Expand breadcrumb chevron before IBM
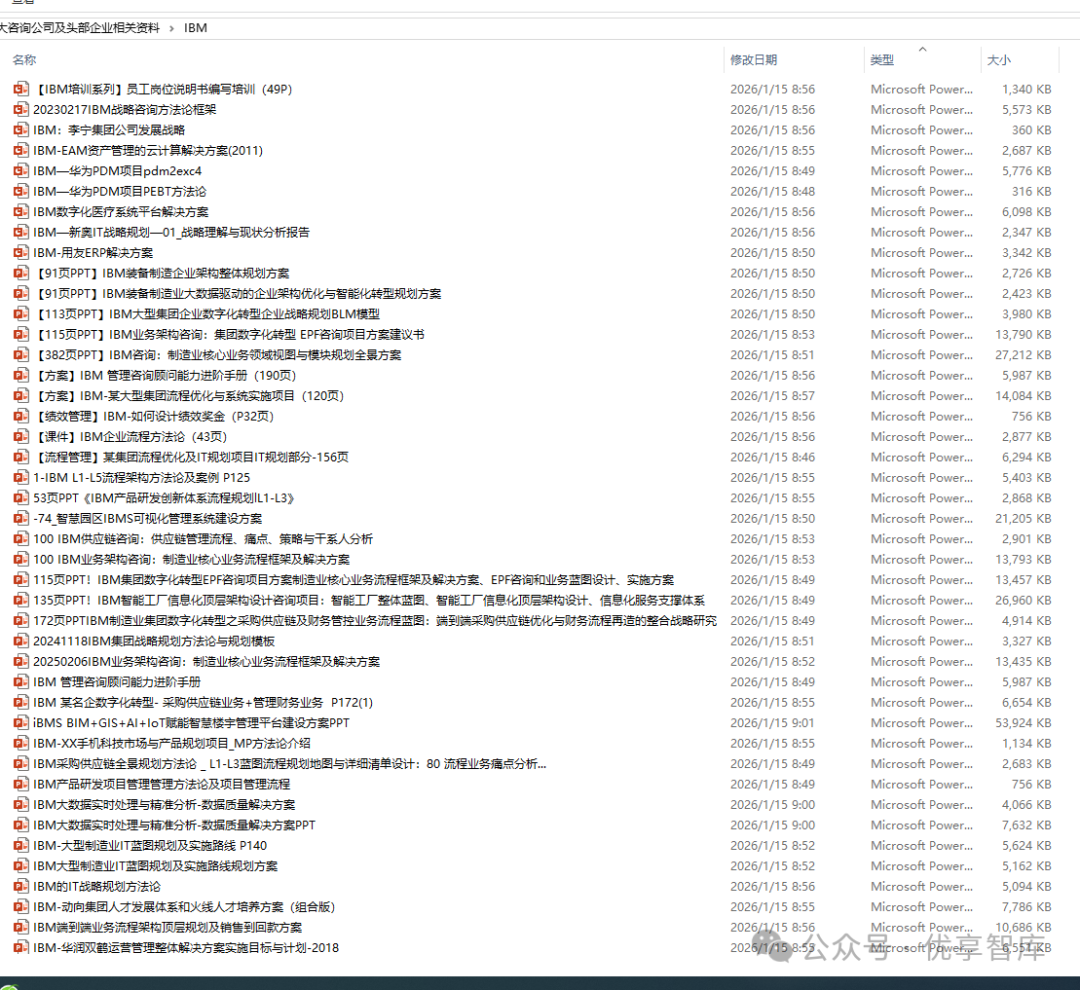Screen dimensions: 1080x990 point(172,28)
